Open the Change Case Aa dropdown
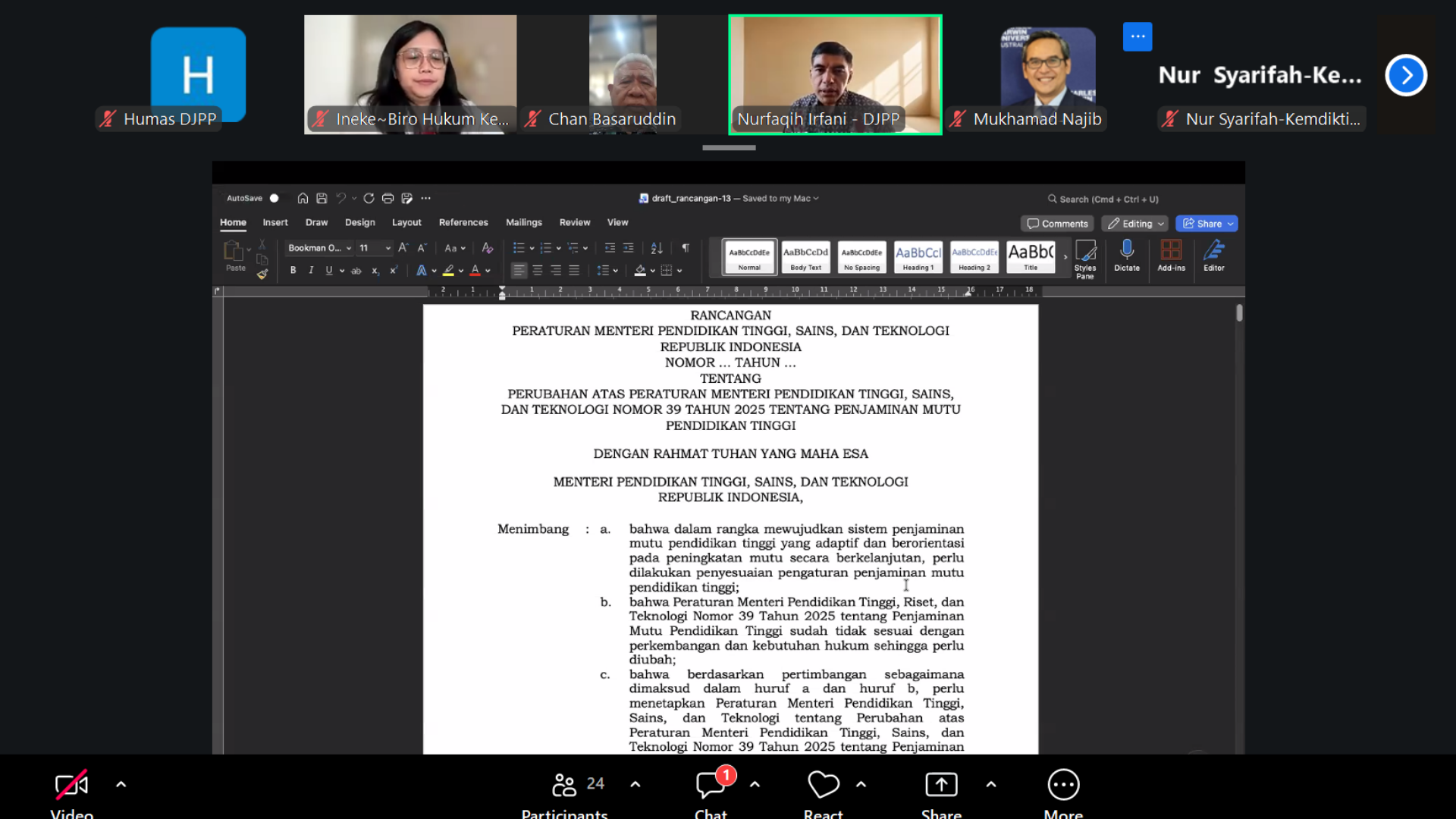Screen dimensions: 1456x819 click(455, 248)
